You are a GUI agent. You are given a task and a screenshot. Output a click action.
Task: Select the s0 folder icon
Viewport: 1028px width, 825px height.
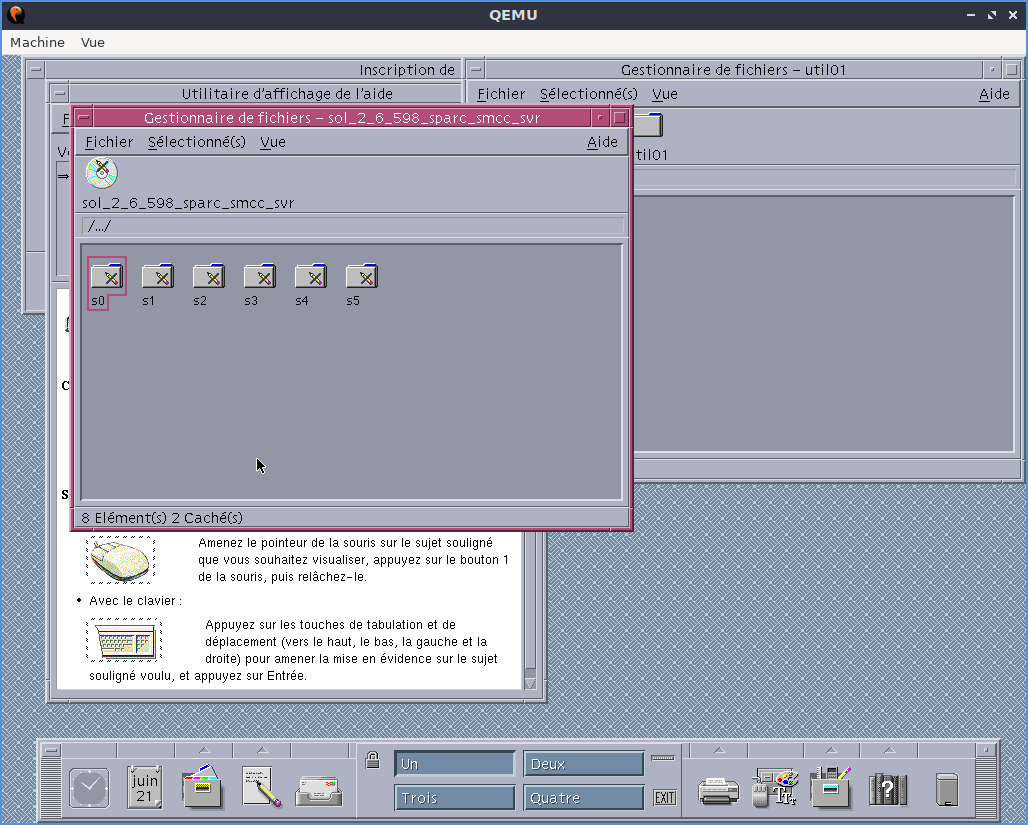pos(107,276)
